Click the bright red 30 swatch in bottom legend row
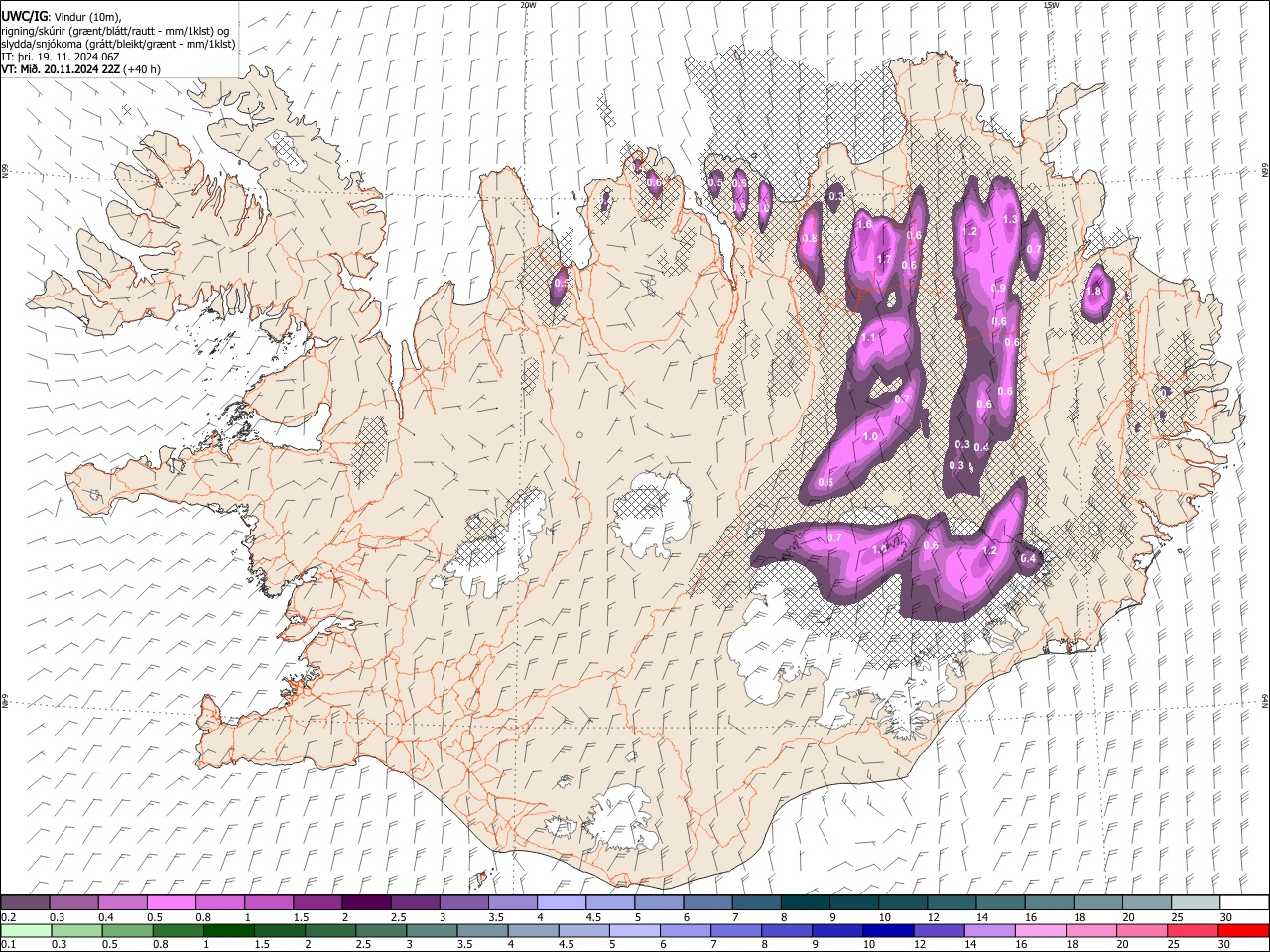Screen dimensions: 1270x952 point(1243,930)
